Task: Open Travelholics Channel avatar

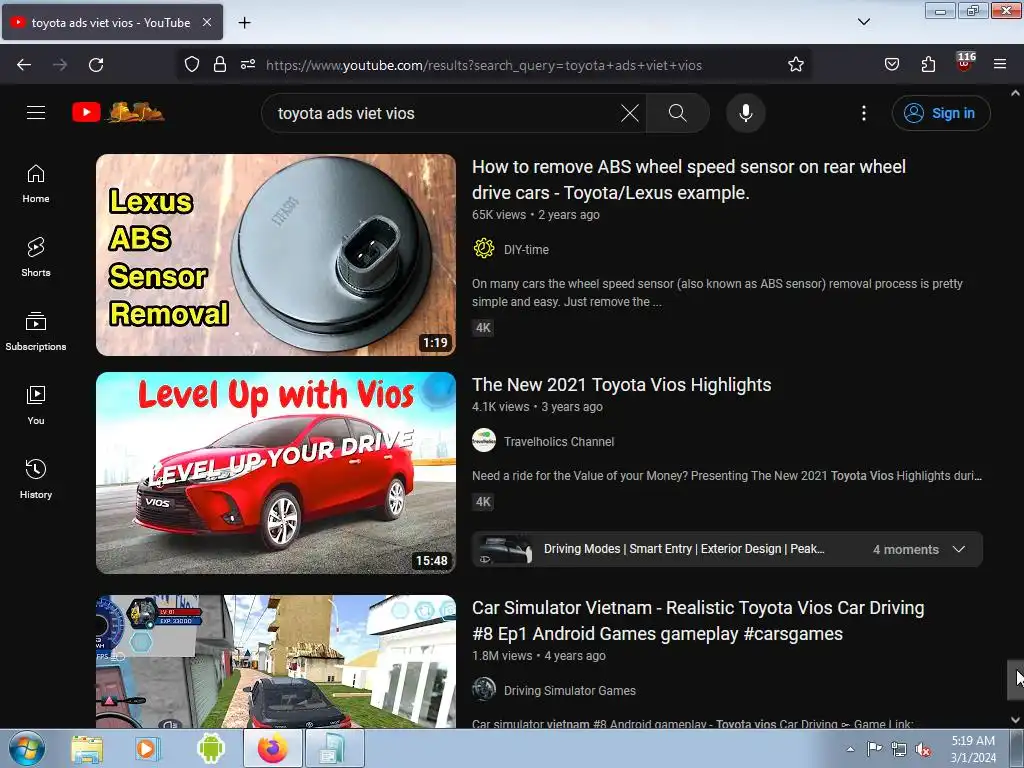Action: point(484,441)
